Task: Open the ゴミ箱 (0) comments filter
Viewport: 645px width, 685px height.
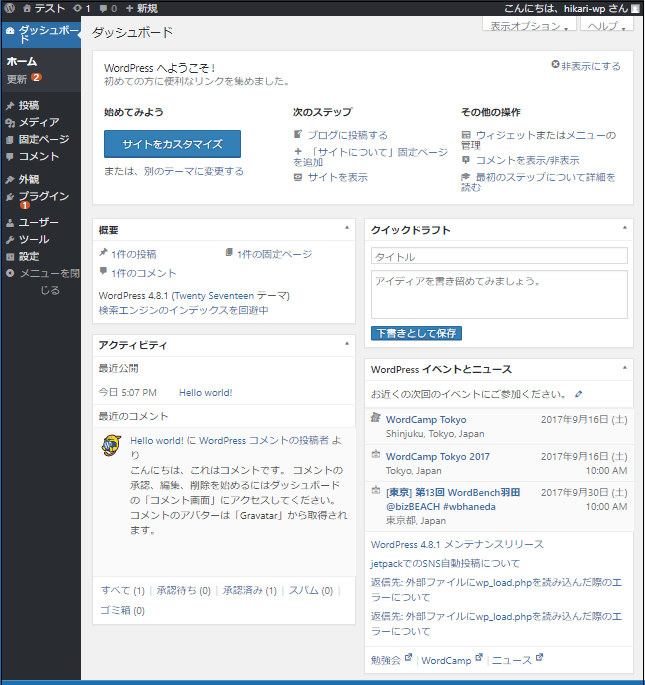Action: coord(122,610)
